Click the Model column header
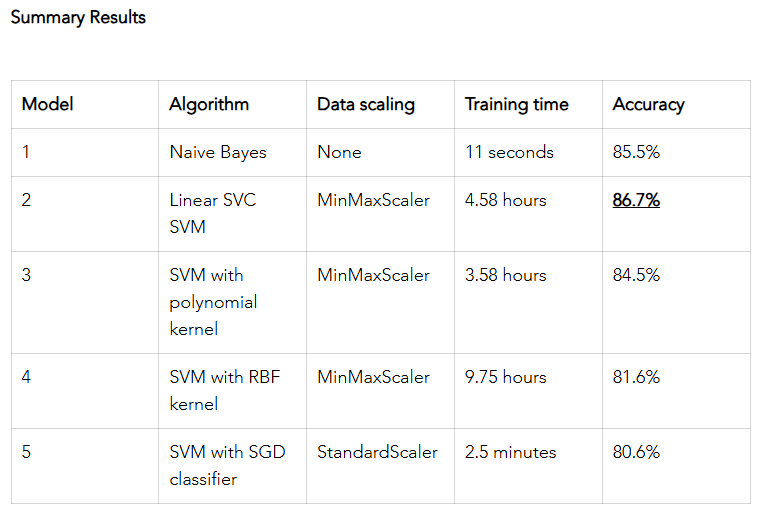This screenshot has height=512, width=766. tap(47, 104)
